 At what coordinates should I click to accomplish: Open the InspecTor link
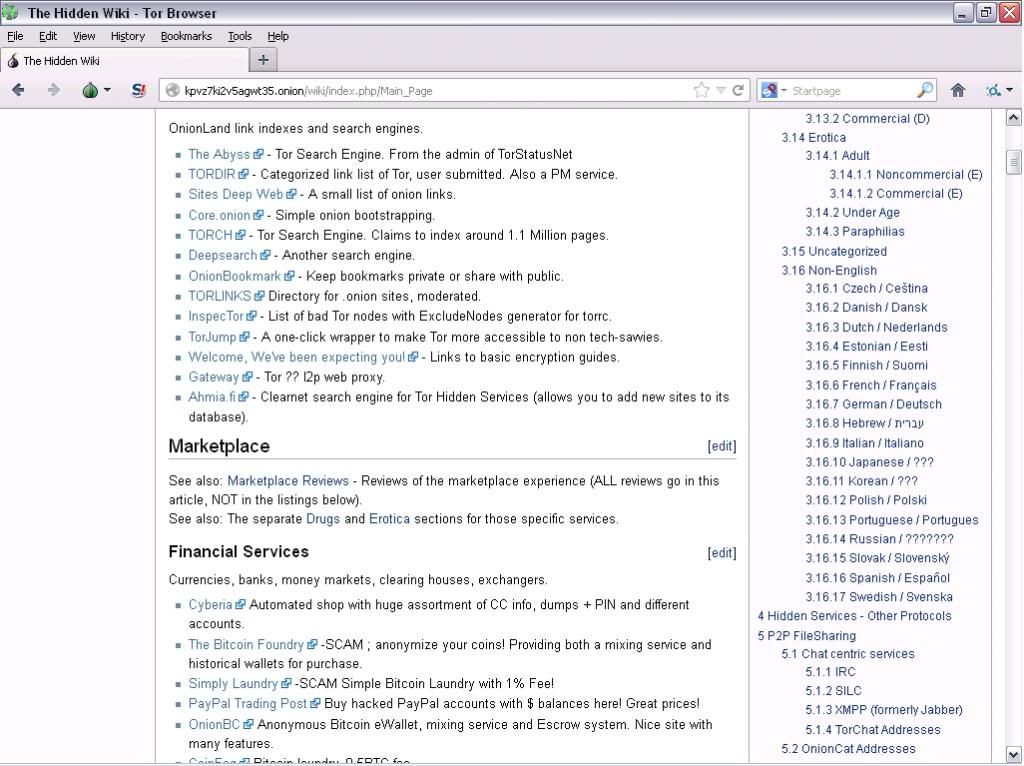216,316
